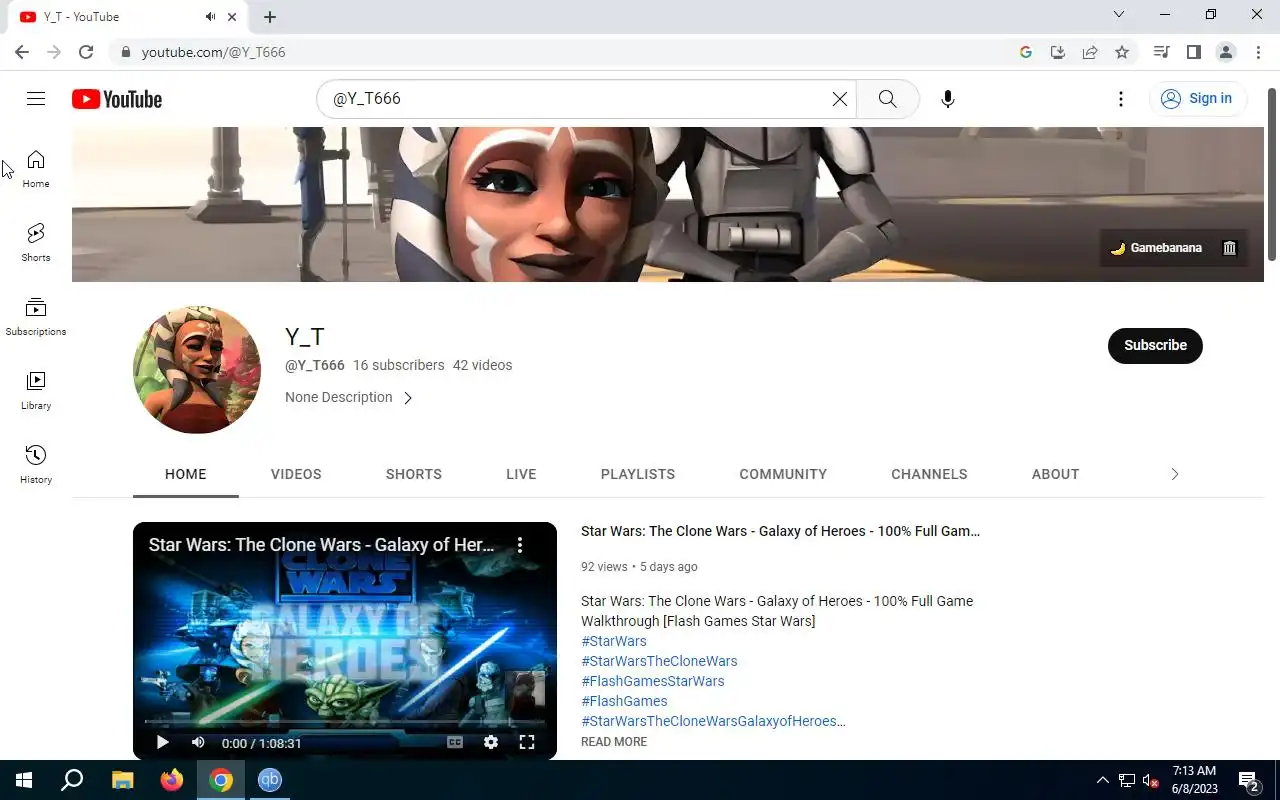Viewport: 1280px width, 800px height.
Task: Switch to the ABOUT tab
Action: coord(1055,474)
